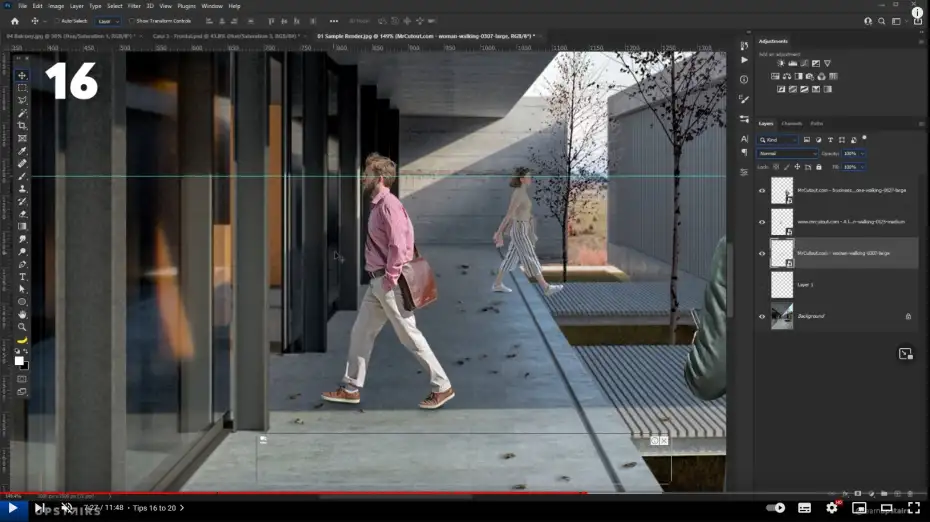Select the Pen tool

pos(22,264)
